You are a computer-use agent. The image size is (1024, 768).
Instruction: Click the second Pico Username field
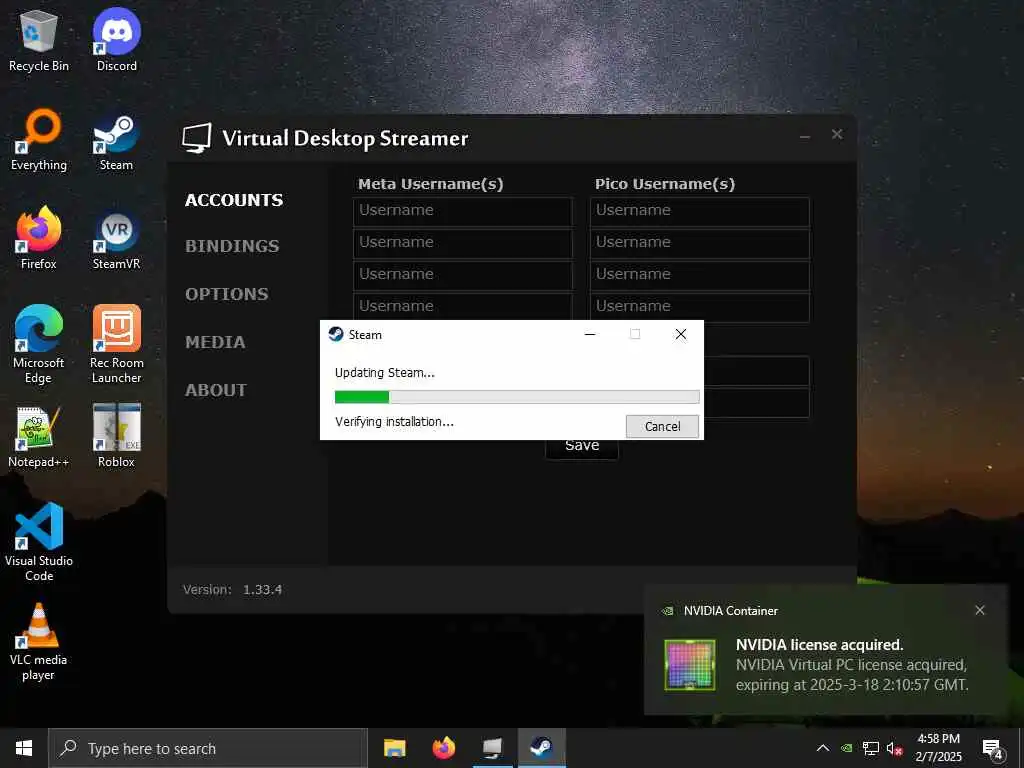[699, 244]
